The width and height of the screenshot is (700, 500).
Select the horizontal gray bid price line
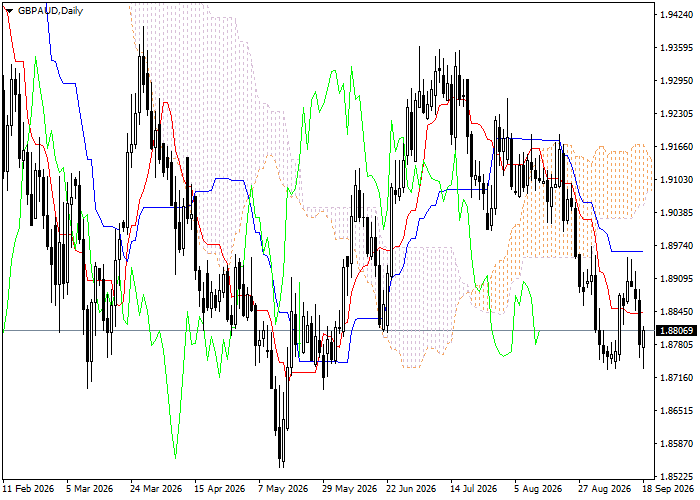(x=328, y=331)
